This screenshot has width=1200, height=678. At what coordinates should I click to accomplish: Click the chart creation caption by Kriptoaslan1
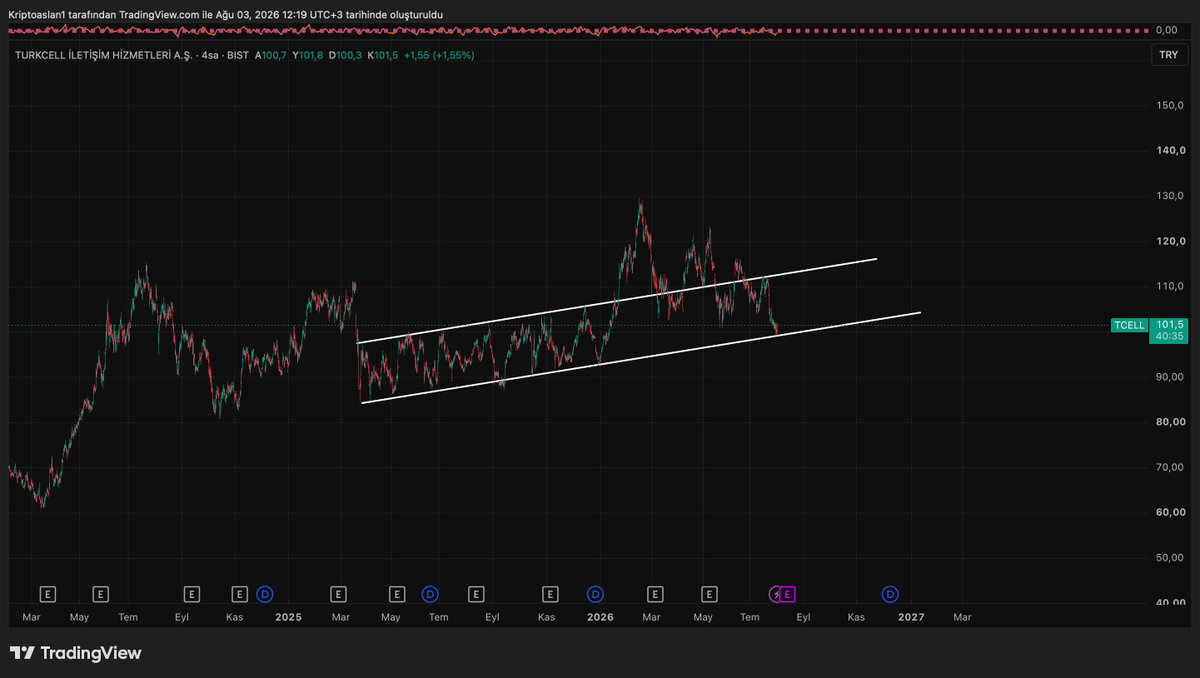pos(225,14)
